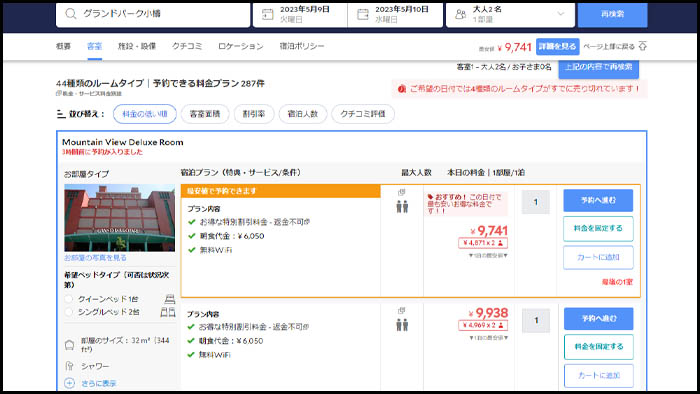This screenshot has width=700, height=394.
Task: Open room quantity selector for ¥9,741 plan
Action: pos(536,202)
